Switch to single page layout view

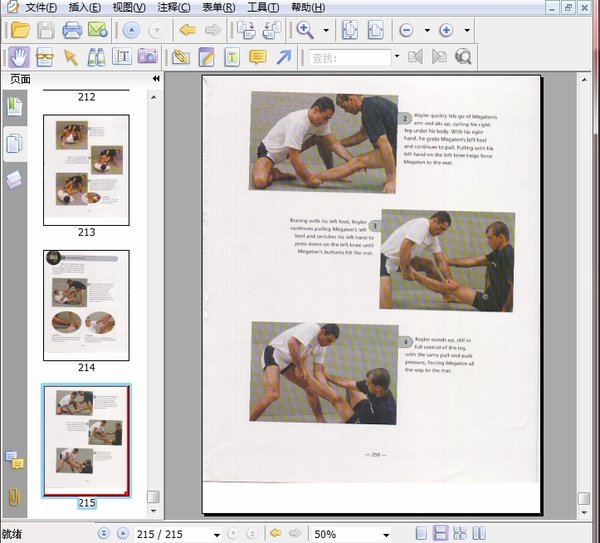point(421,534)
